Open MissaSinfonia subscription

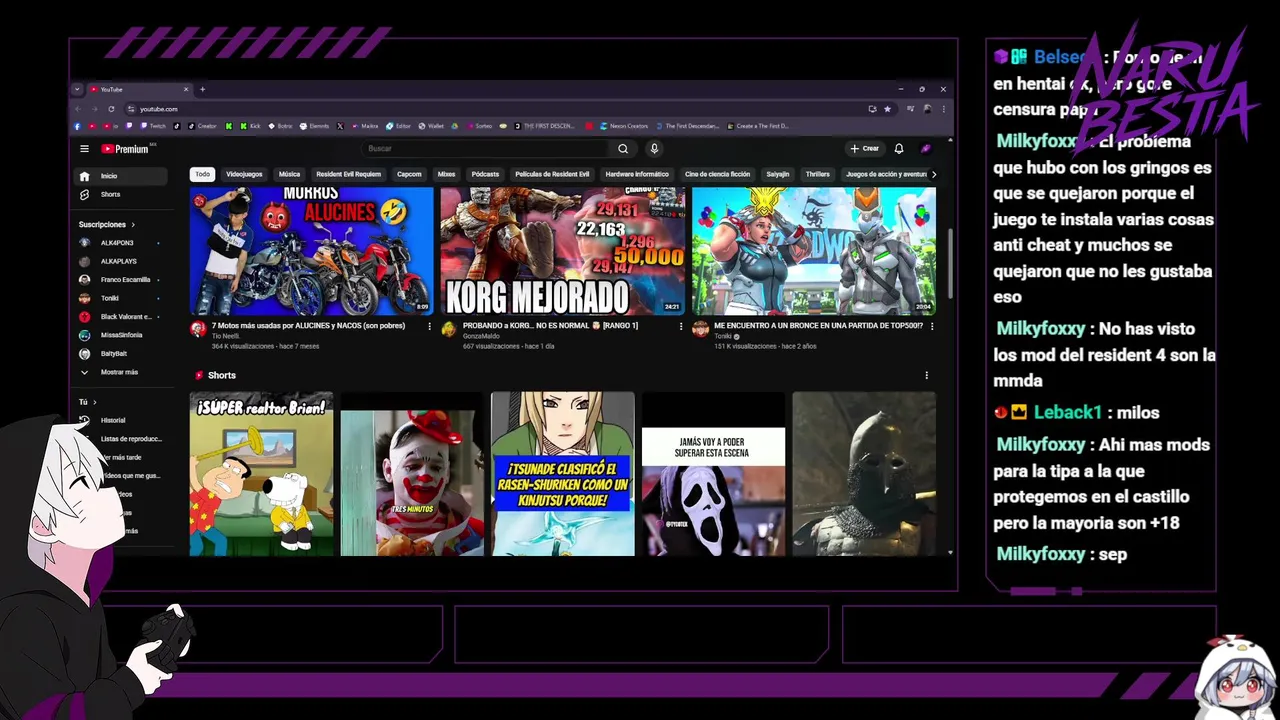pos(122,335)
